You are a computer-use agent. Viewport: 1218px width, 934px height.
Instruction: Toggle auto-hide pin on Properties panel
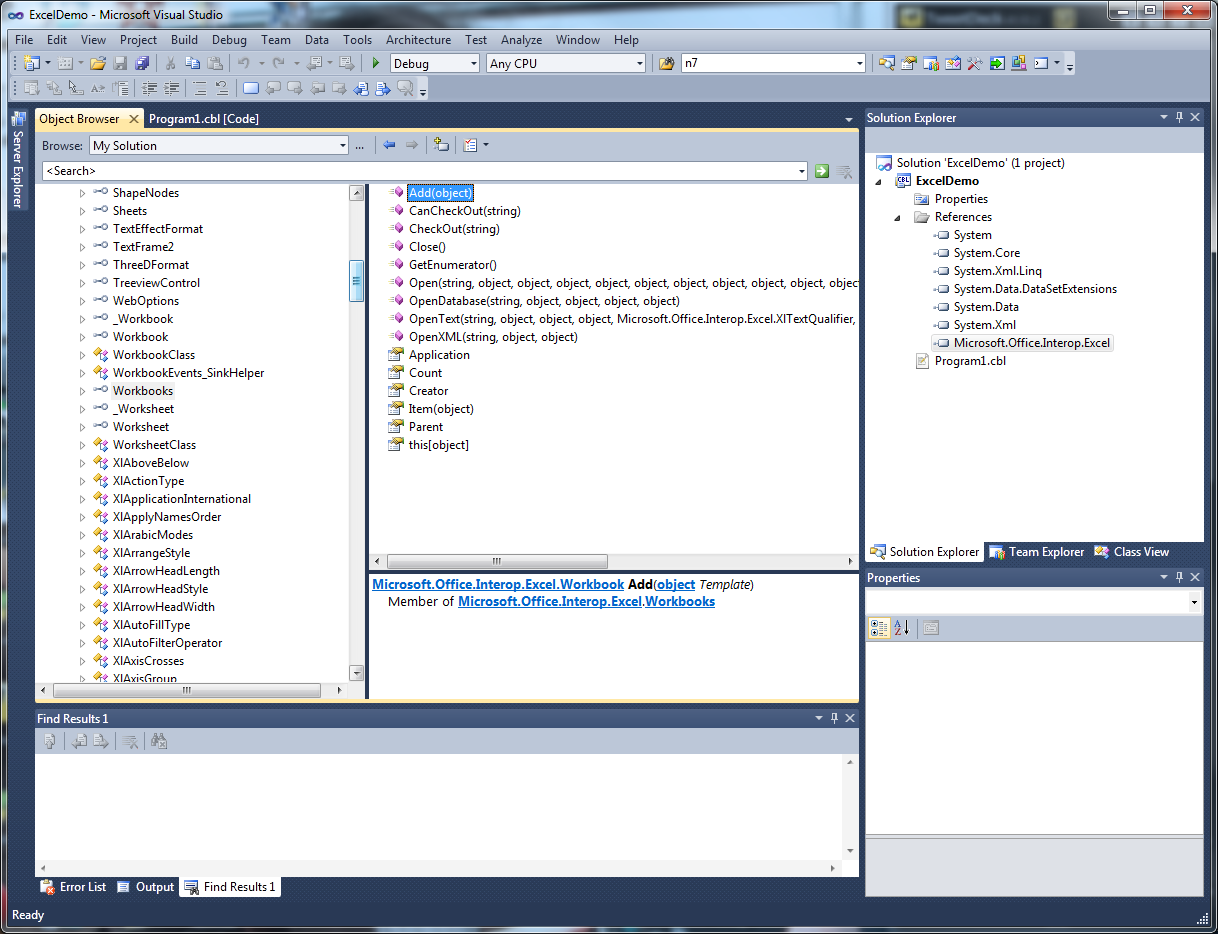click(x=1180, y=577)
